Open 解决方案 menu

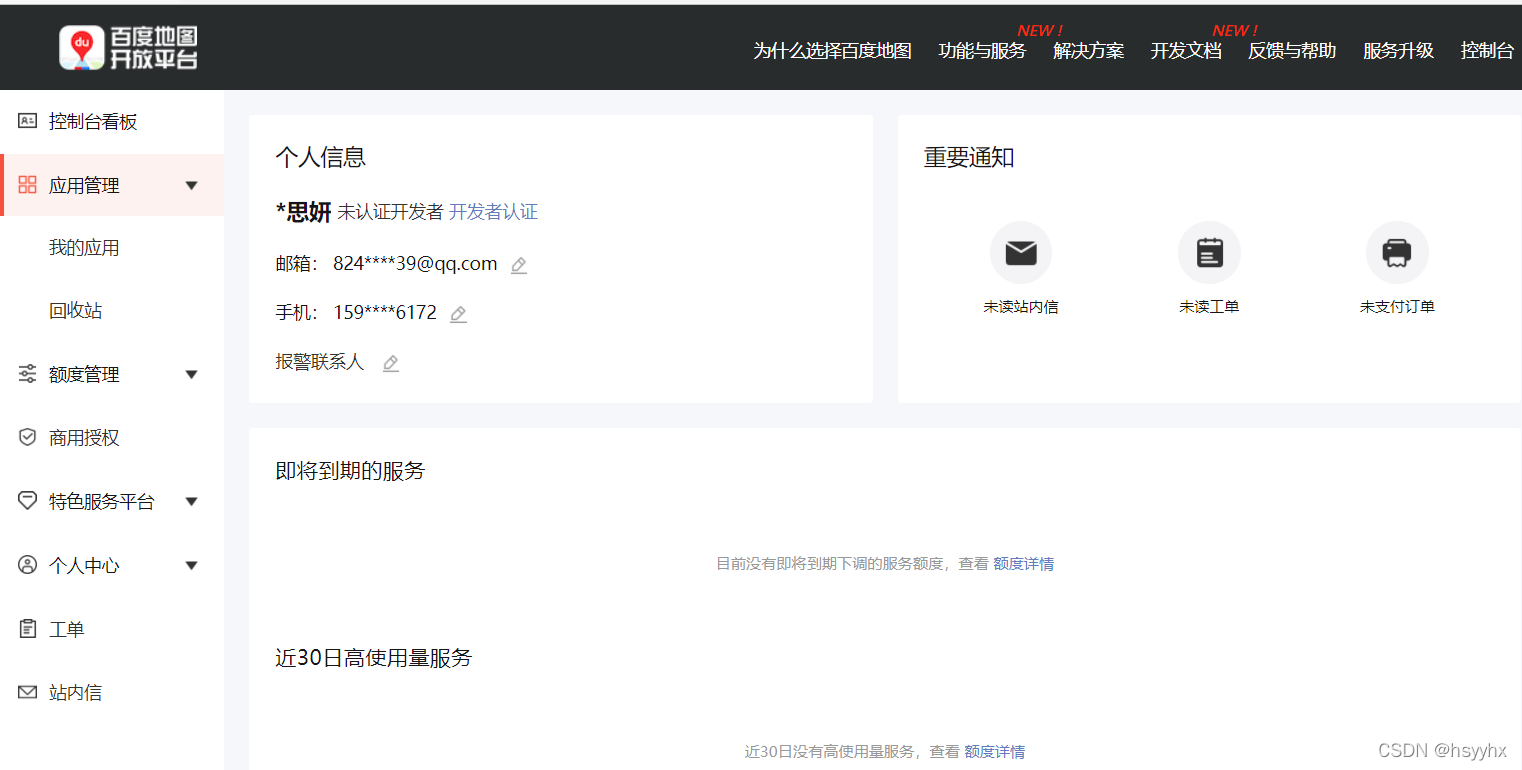pyautogui.click(x=1088, y=51)
